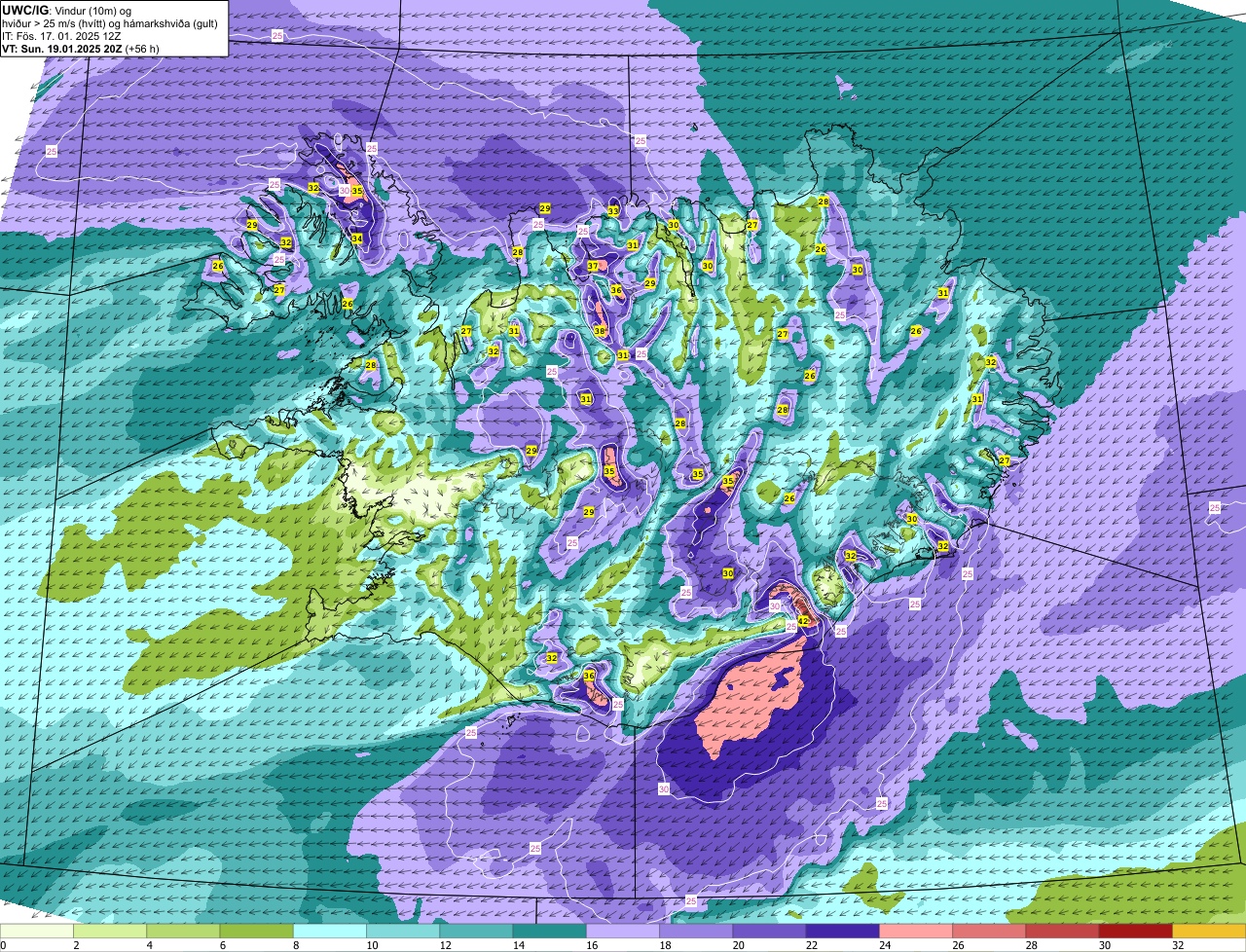Select the purple 18–20 legend swatch

(x=696, y=931)
